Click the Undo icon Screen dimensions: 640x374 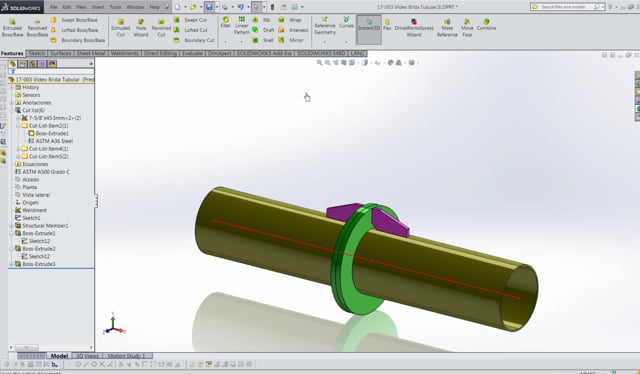coord(240,7)
